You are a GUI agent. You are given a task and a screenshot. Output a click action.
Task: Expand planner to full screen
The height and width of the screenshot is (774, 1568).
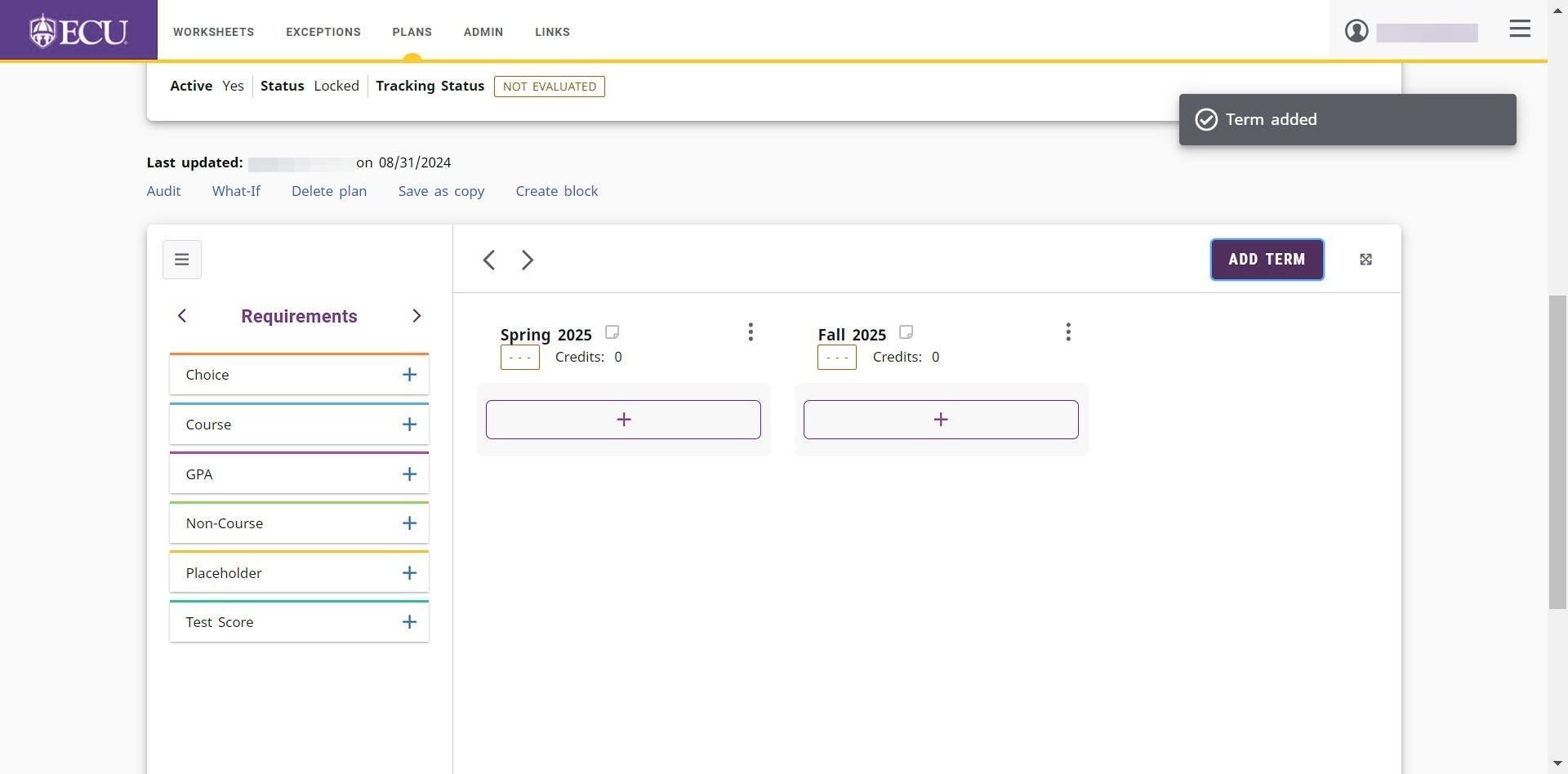coord(1365,260)
